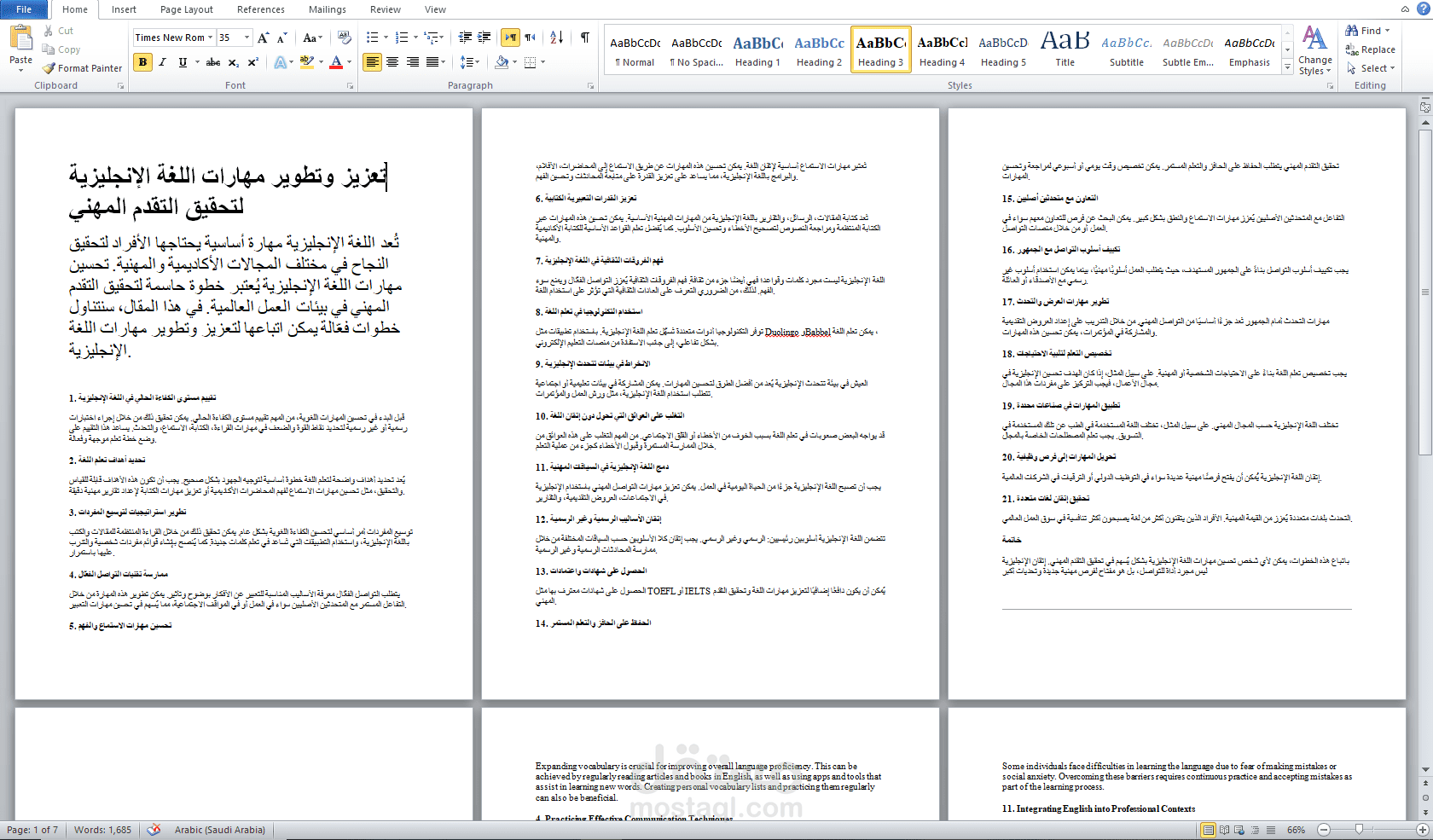Click the bullets list icon
This screenshot has height=840, width=1433.
click(x=372, y=38)
